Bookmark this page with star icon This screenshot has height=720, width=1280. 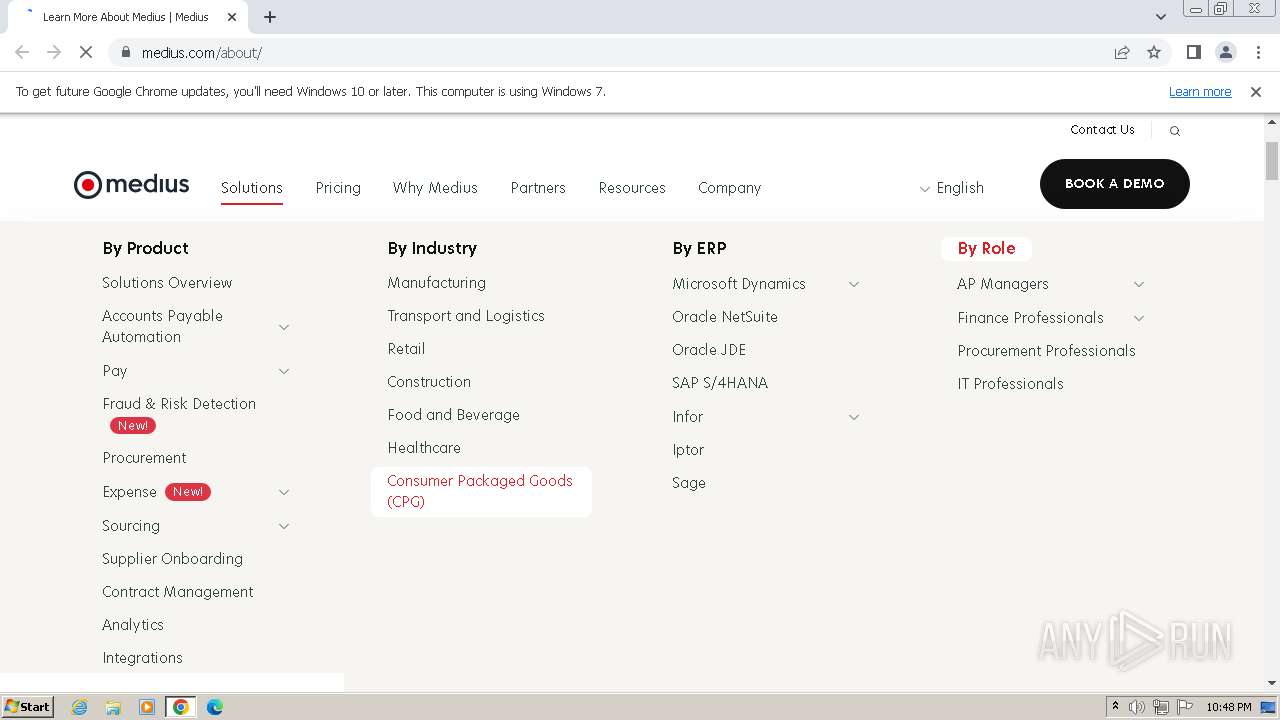tap(1154, 52)
